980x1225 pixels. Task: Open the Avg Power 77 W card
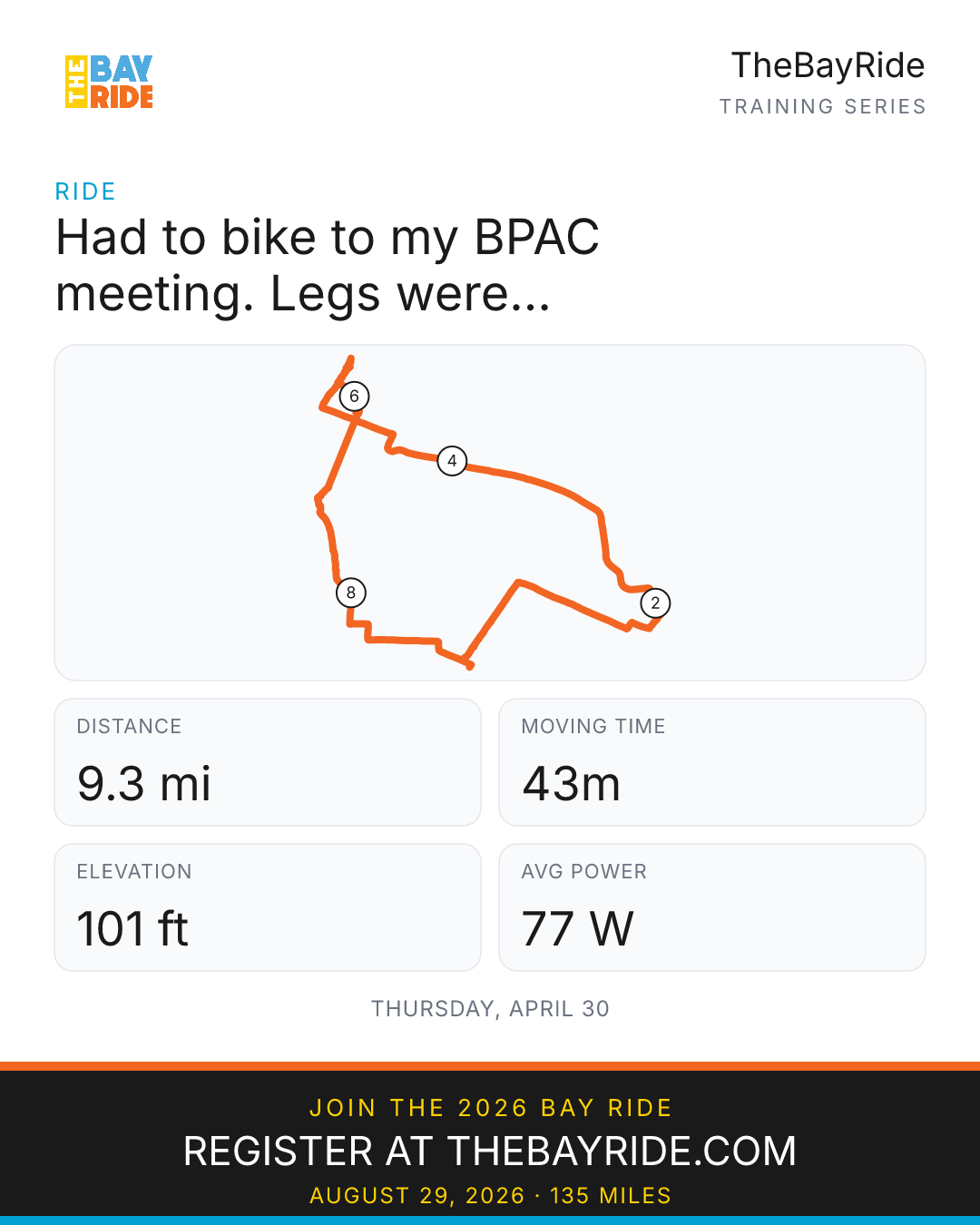pos(712,907)
